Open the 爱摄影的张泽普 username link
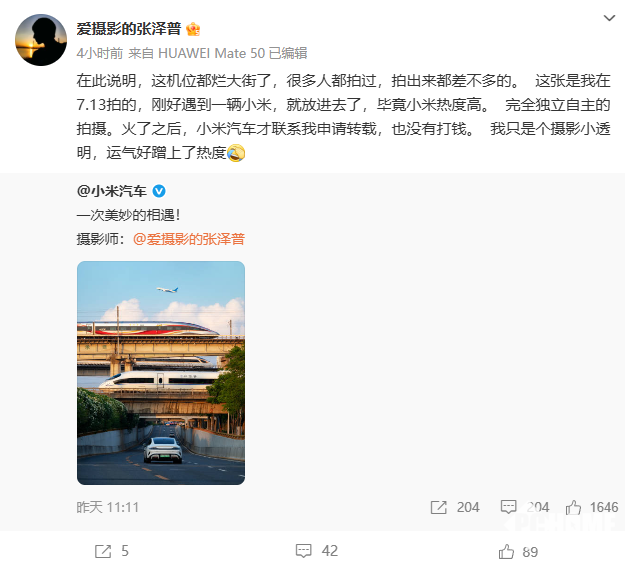 (129, 29)
